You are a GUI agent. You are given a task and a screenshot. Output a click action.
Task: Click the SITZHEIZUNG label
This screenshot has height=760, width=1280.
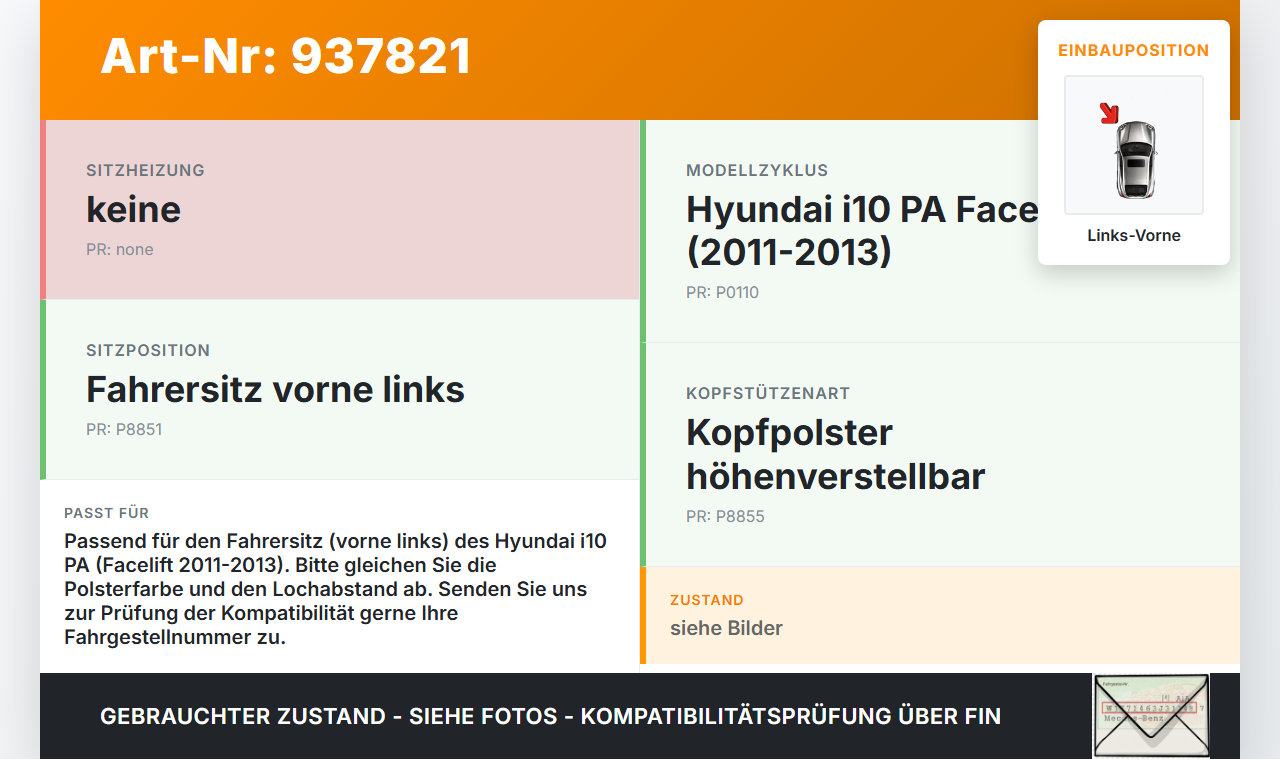[145, 170]
